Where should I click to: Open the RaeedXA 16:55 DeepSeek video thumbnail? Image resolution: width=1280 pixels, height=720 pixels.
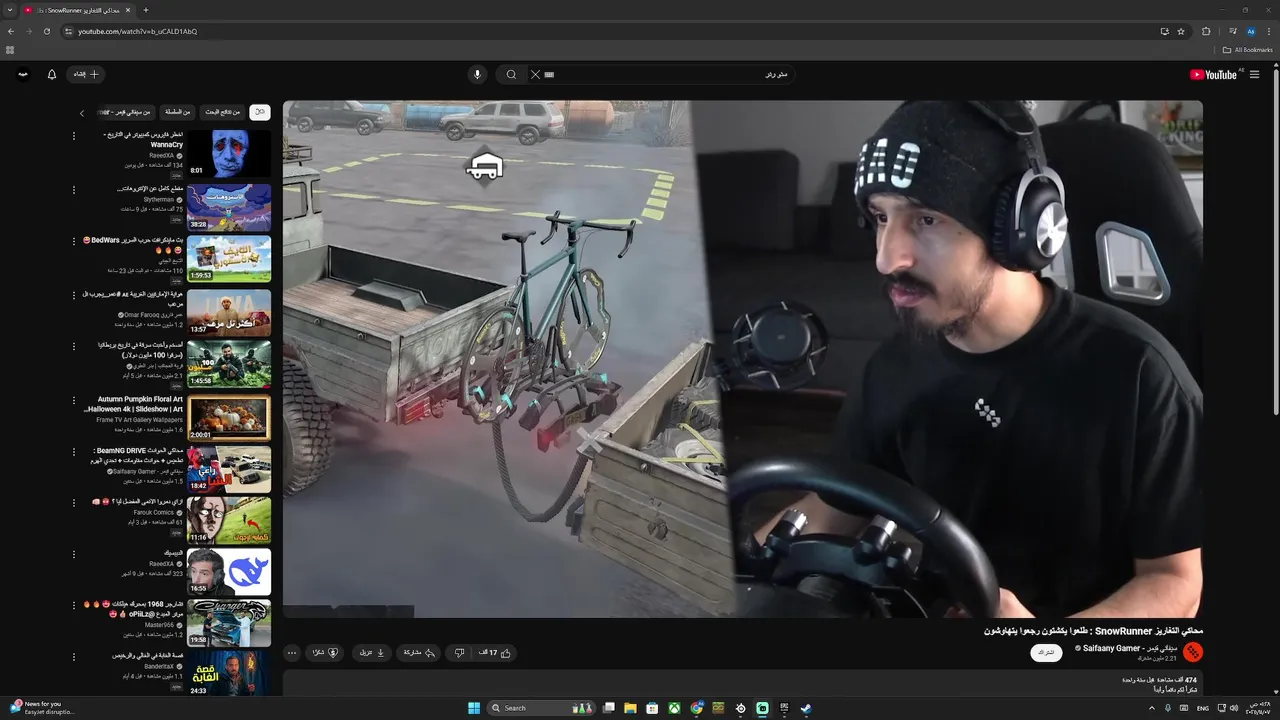click(229, 572)
